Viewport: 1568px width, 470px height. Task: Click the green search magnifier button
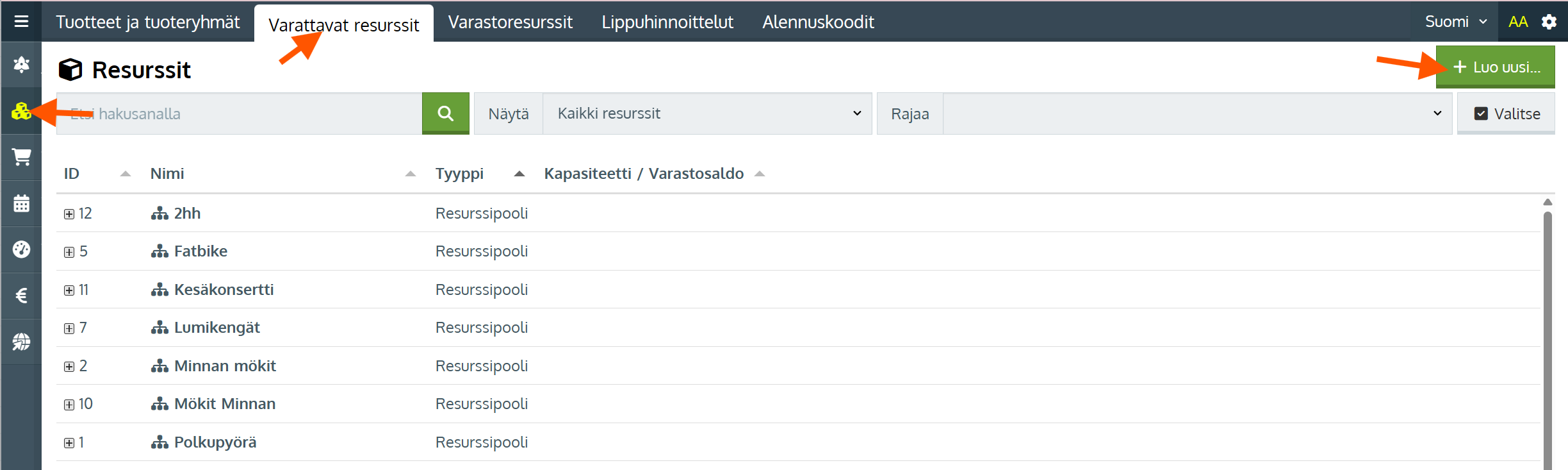445,113
